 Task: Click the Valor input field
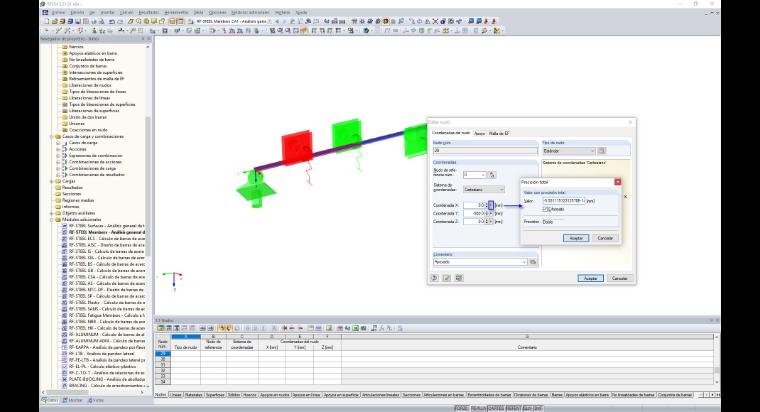coord(564,201)
